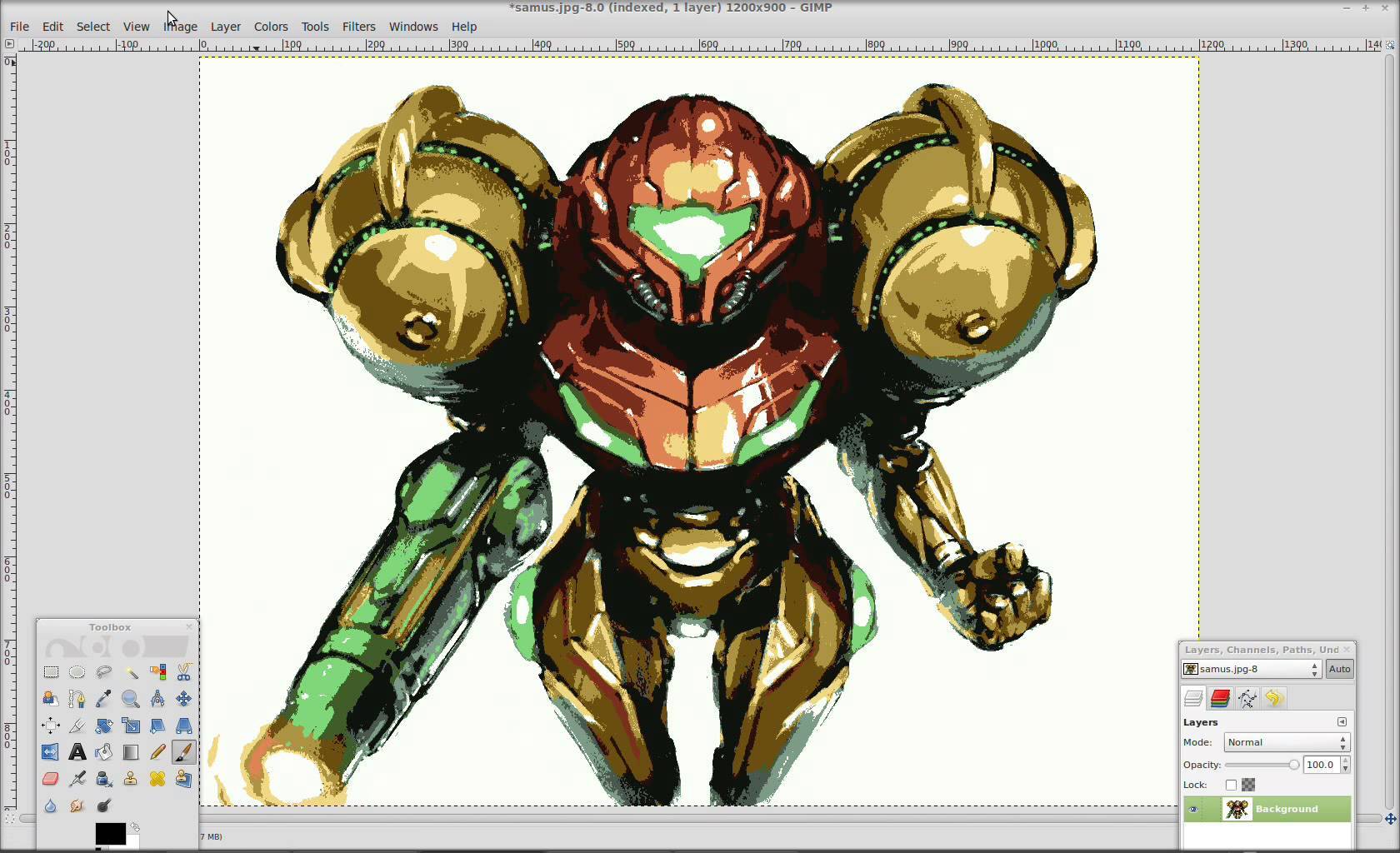This screenshot has width=1400, height=853.
Task: Select the Paths pen tool
Action: coord(77,698)
